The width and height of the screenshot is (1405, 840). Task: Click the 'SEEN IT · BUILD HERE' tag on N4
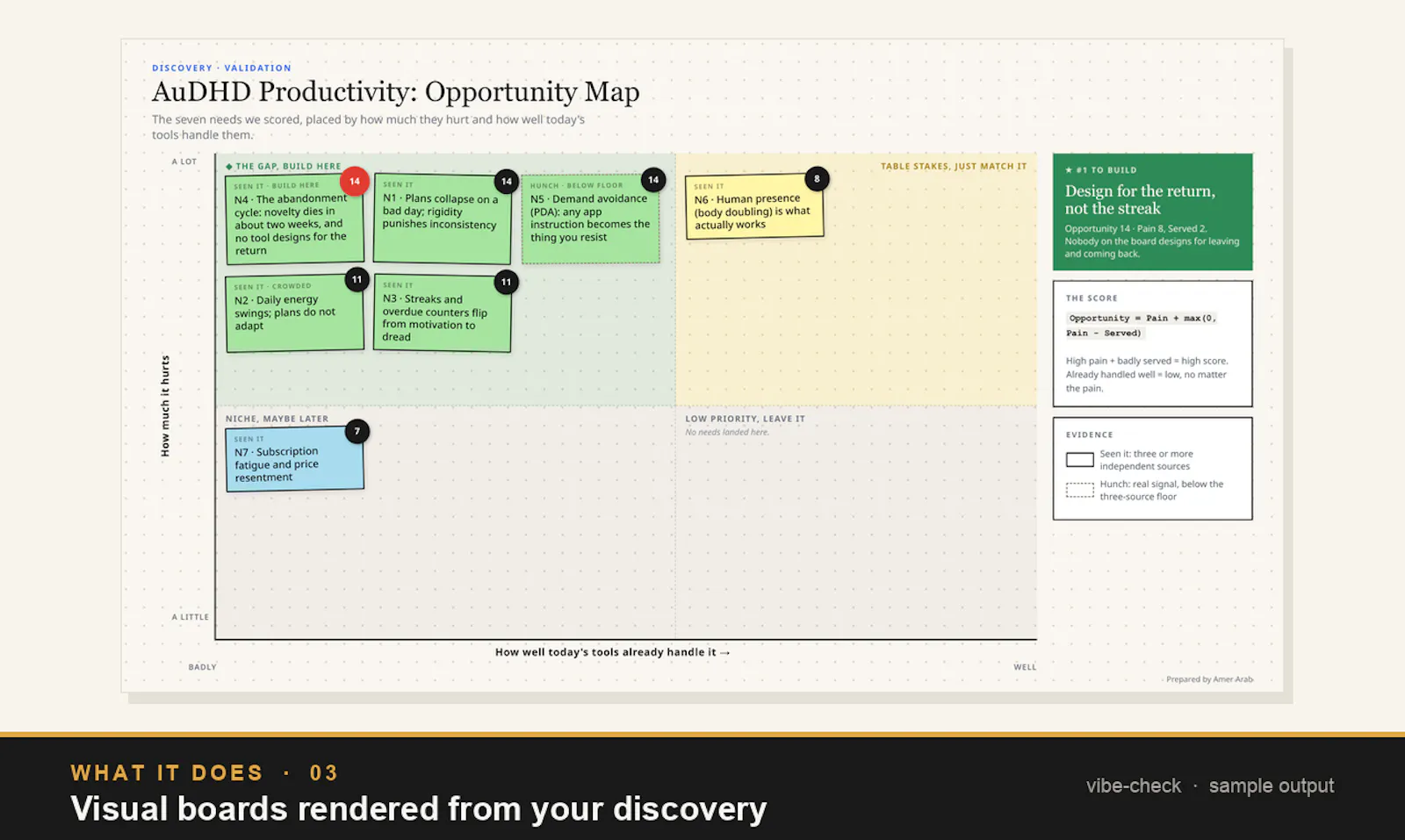click(276, 186)
